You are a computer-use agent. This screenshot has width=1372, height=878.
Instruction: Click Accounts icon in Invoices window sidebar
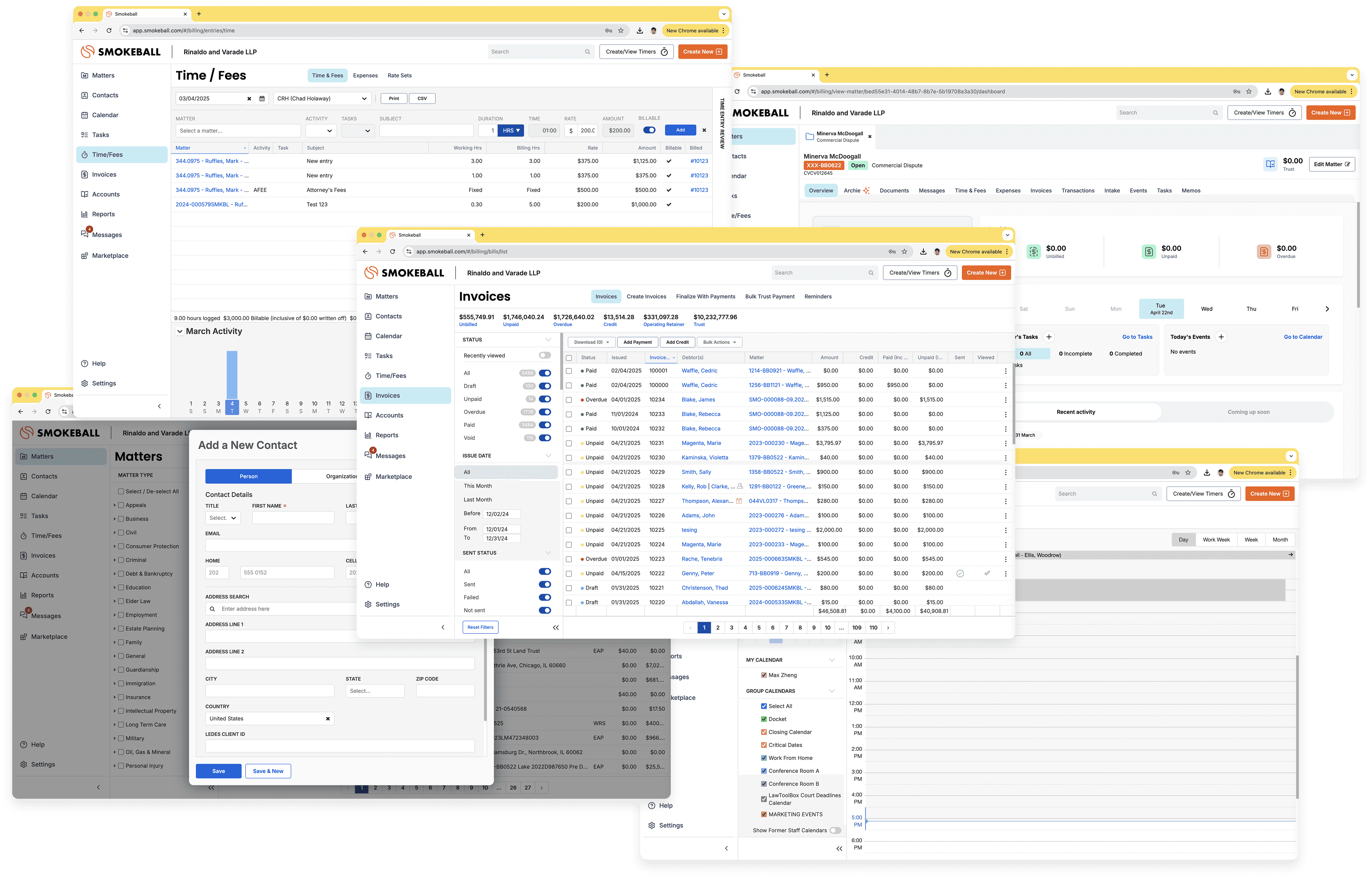[x=368, y=415]
